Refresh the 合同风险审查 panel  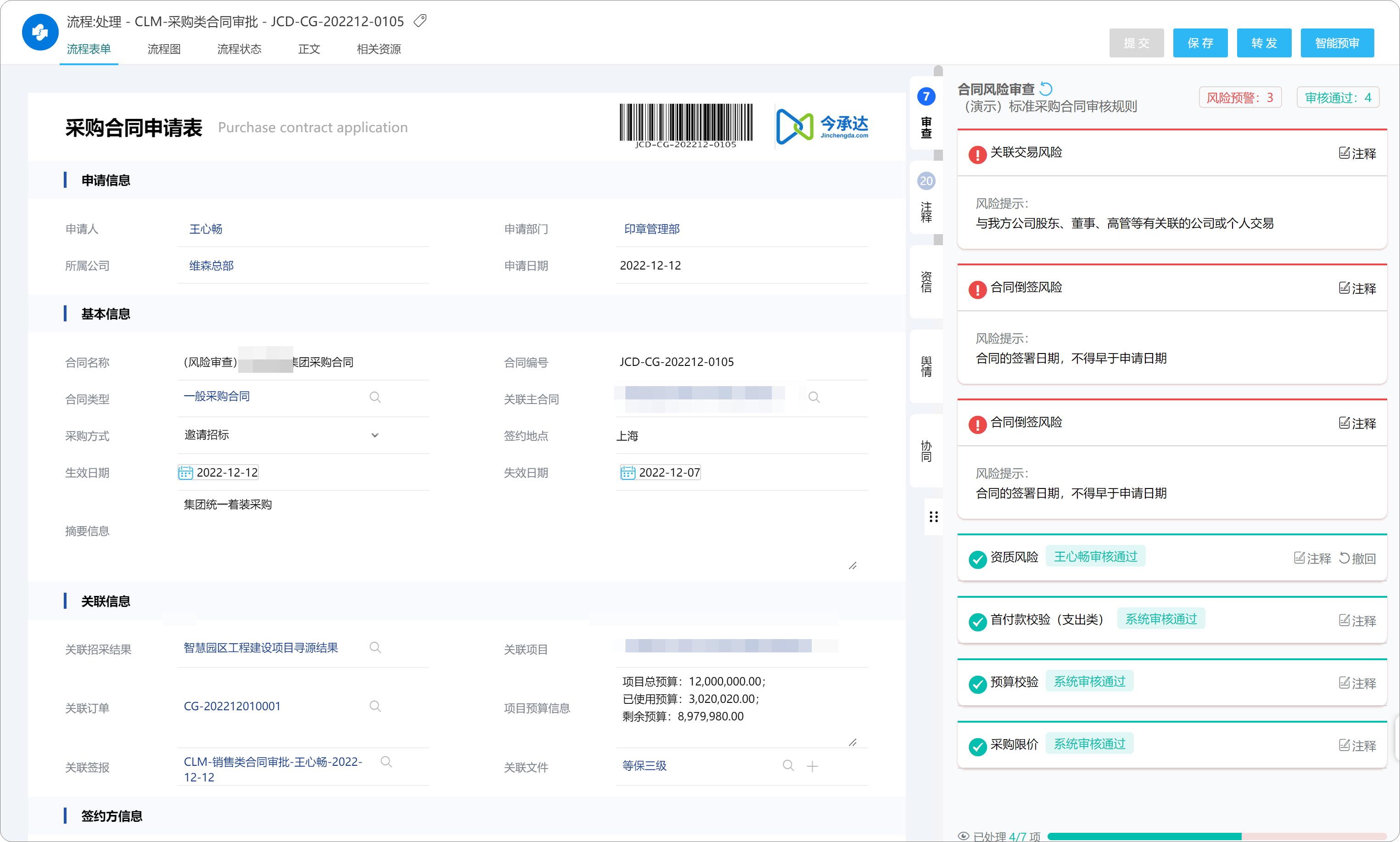(x=1046, y=89)
